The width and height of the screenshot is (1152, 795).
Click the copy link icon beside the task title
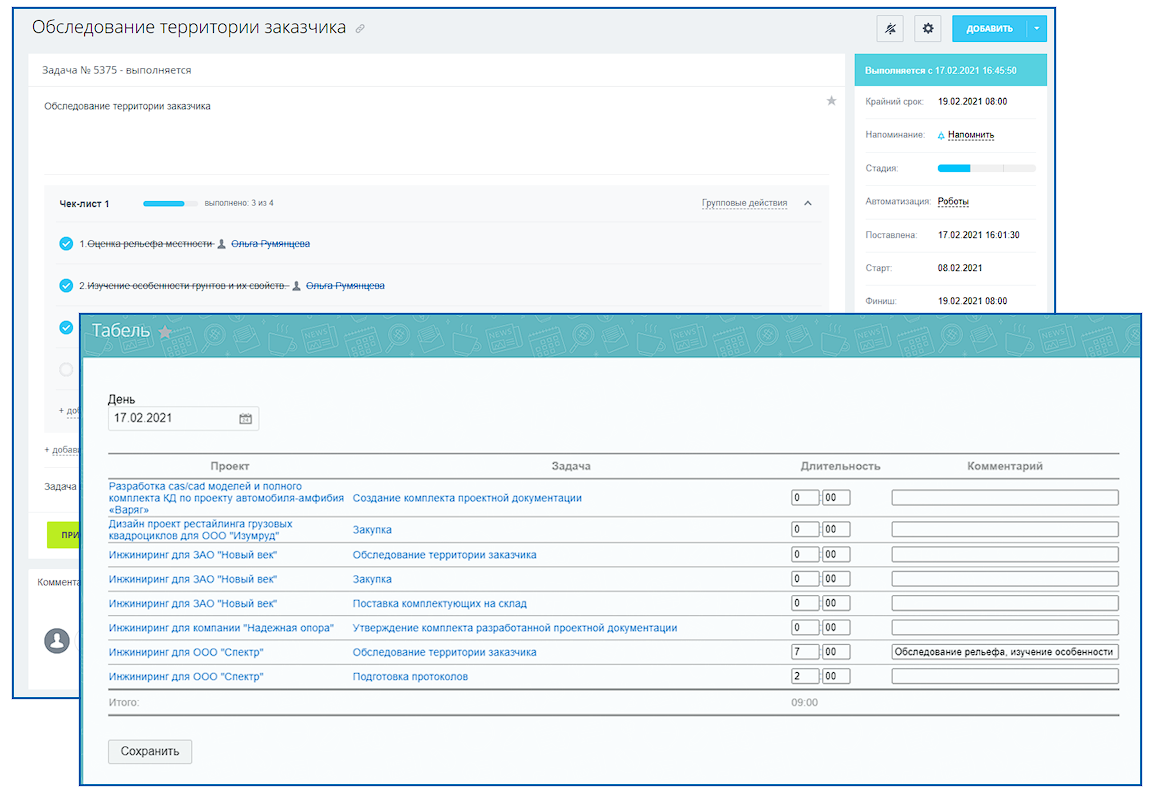click(360, 29)
